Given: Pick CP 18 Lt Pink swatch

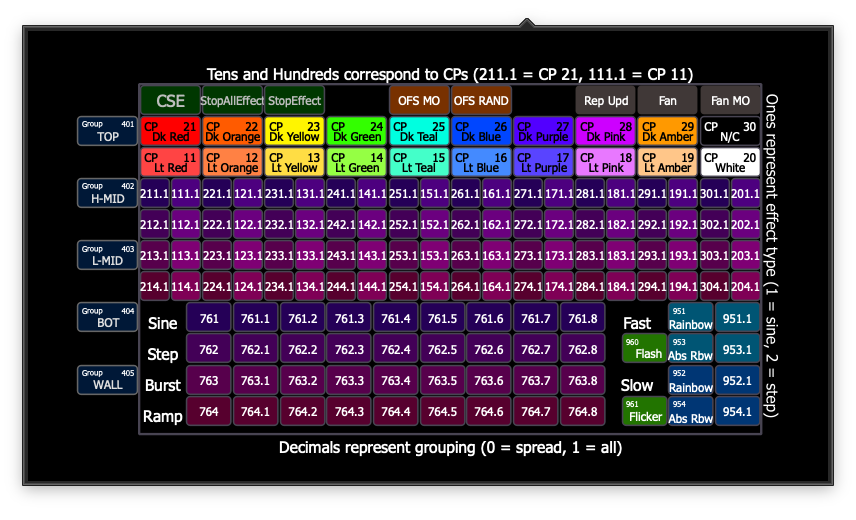Looking at the screenshot, I should coord(605,163).
